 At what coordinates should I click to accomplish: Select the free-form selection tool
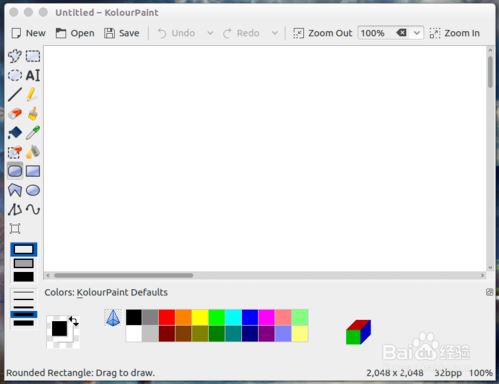(15, 56)
